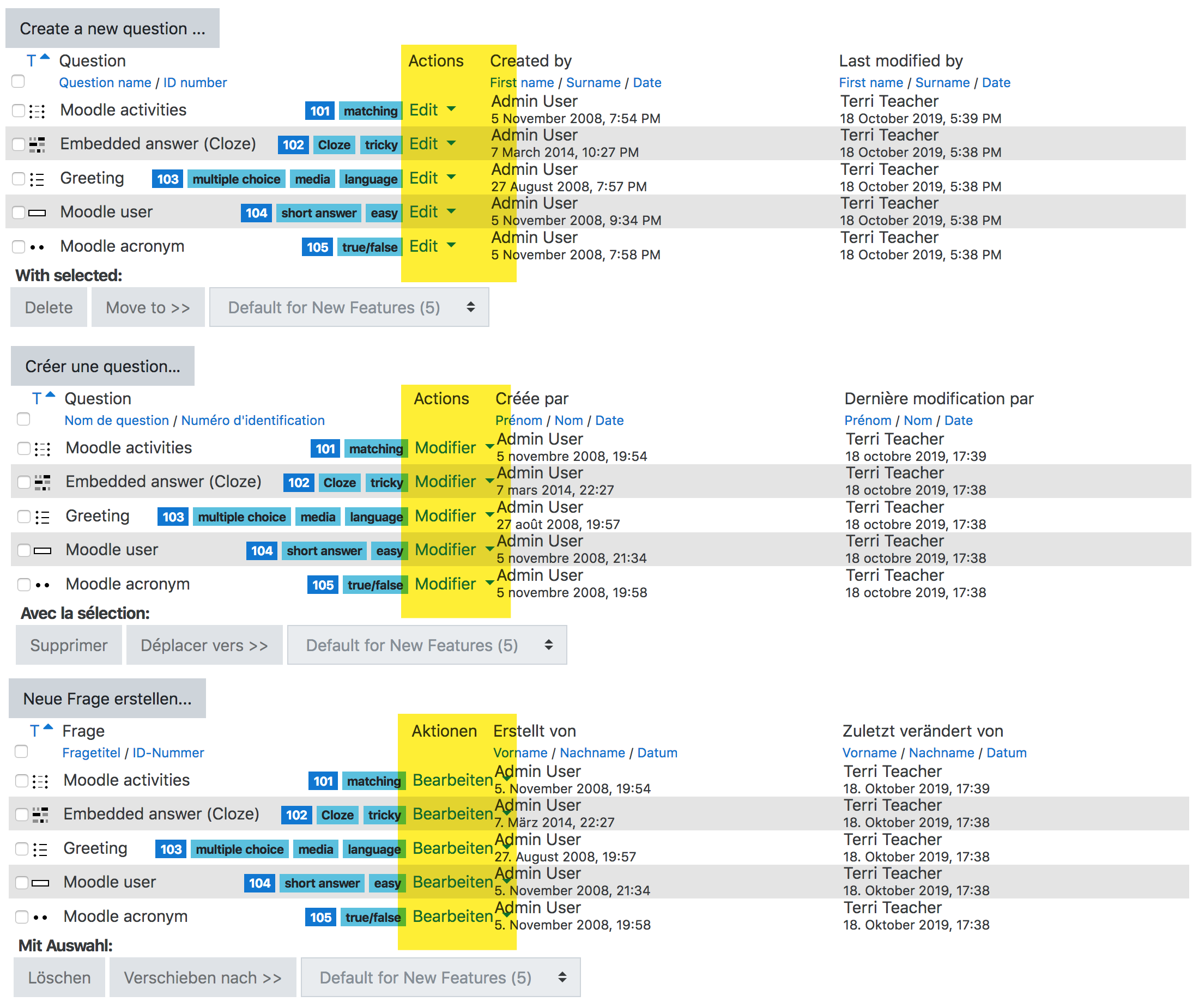Click short answer type icon in English Moodle user row
The width and height of the screenshot is (1199, 1008).
pyautogui.click(x=37, y=212)
